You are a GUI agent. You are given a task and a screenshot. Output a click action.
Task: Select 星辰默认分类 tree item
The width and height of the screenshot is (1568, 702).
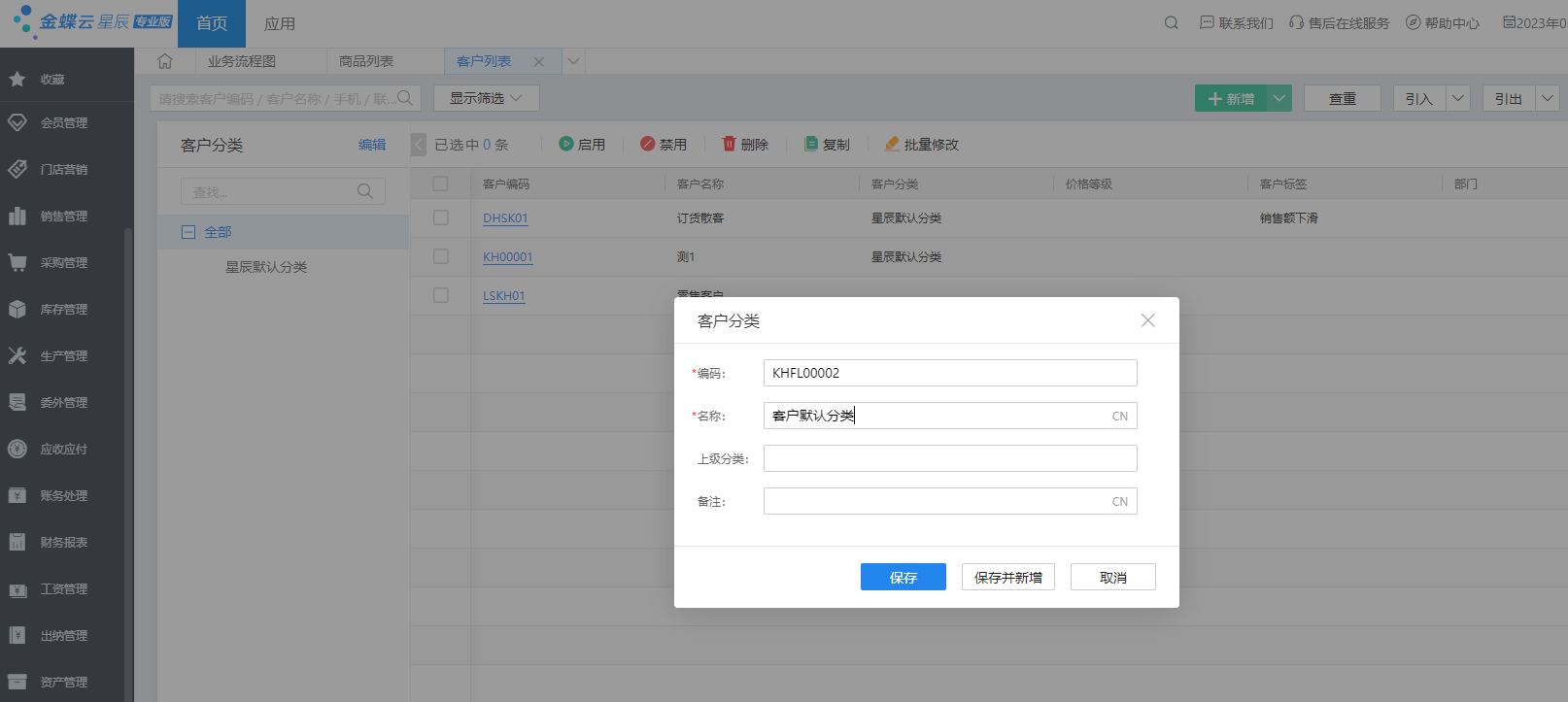(266, 267)
